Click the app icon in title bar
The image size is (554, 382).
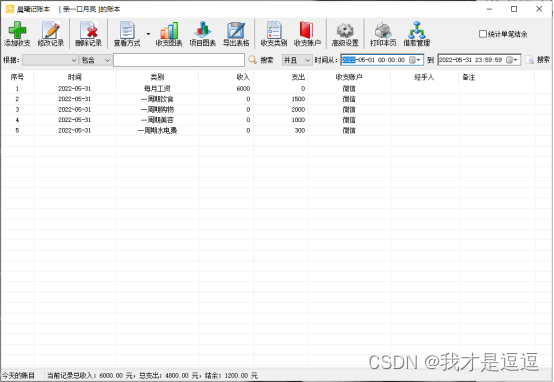tap(10, 9)
